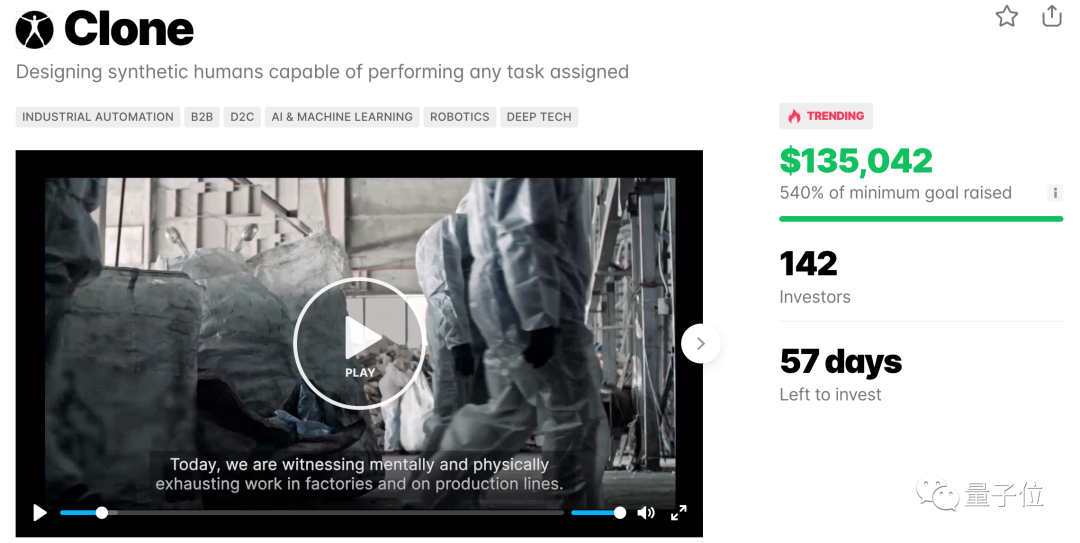Click the flame icon in the Trending badge

(794, 116)
